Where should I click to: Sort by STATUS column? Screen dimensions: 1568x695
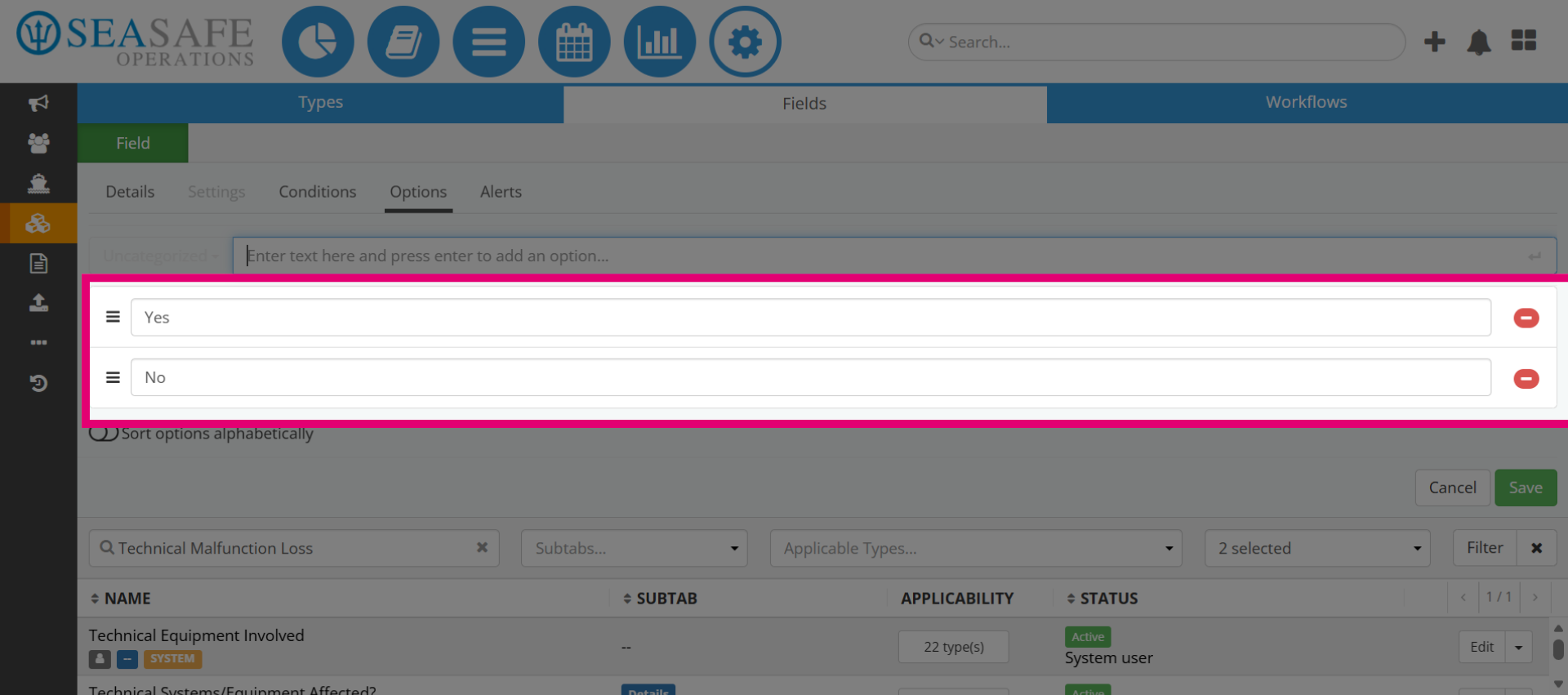point(1102,599)
